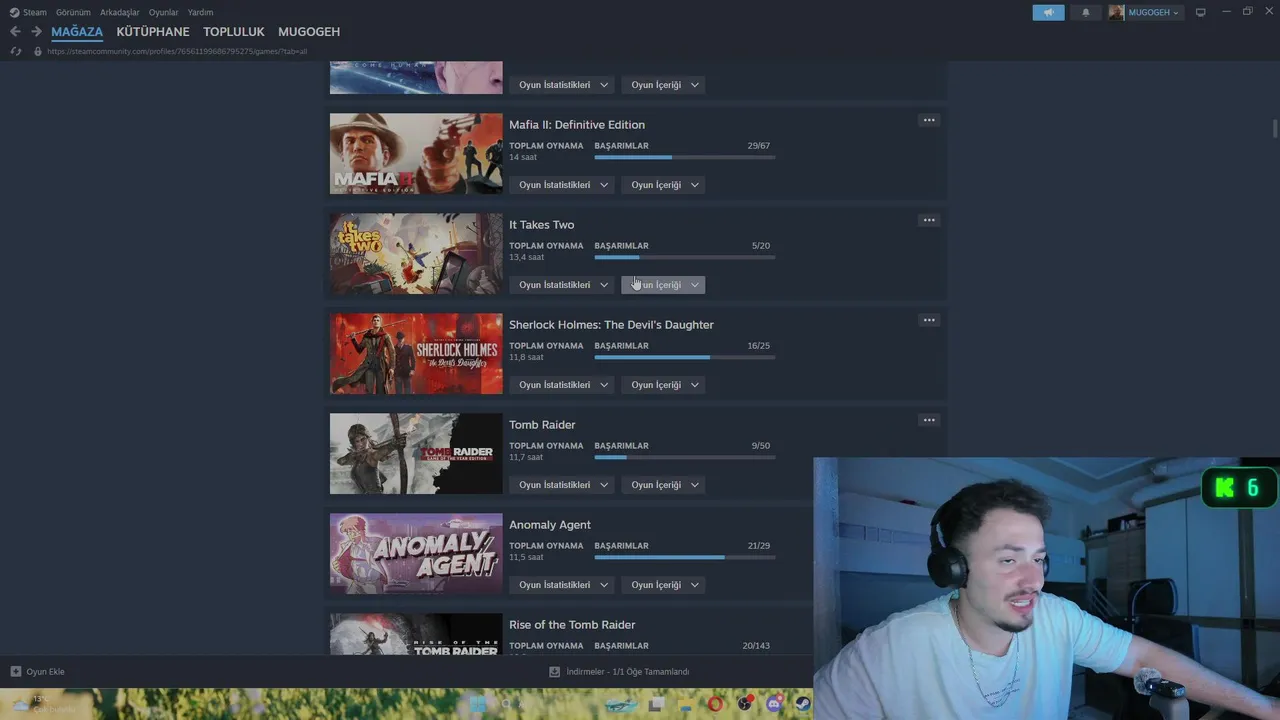The height and width of the screenshot is (720, 1280).
Task: Expand Oyun İstatistikleri on the topmost partial row
Action: click(x=562, y=85)
